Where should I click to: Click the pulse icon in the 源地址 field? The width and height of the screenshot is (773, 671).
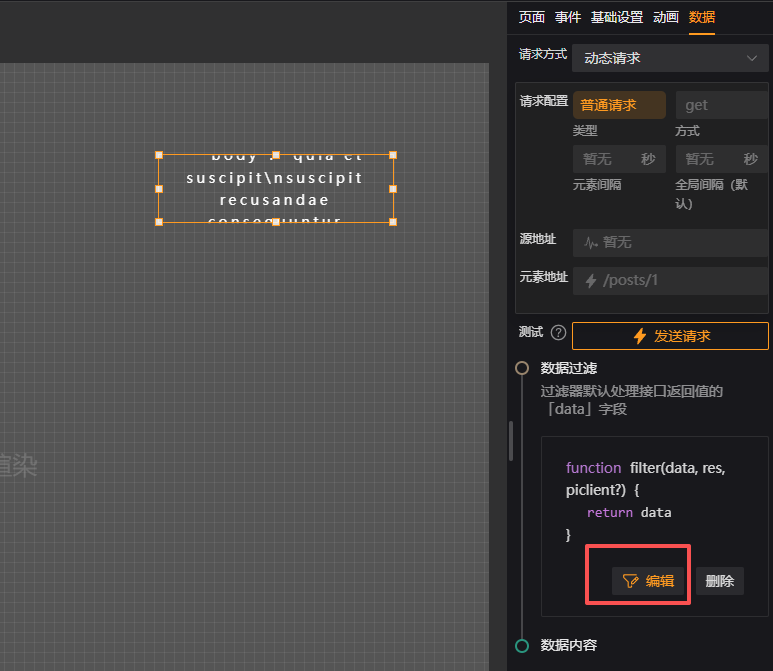pyautogui.click(x=591, y=243)
